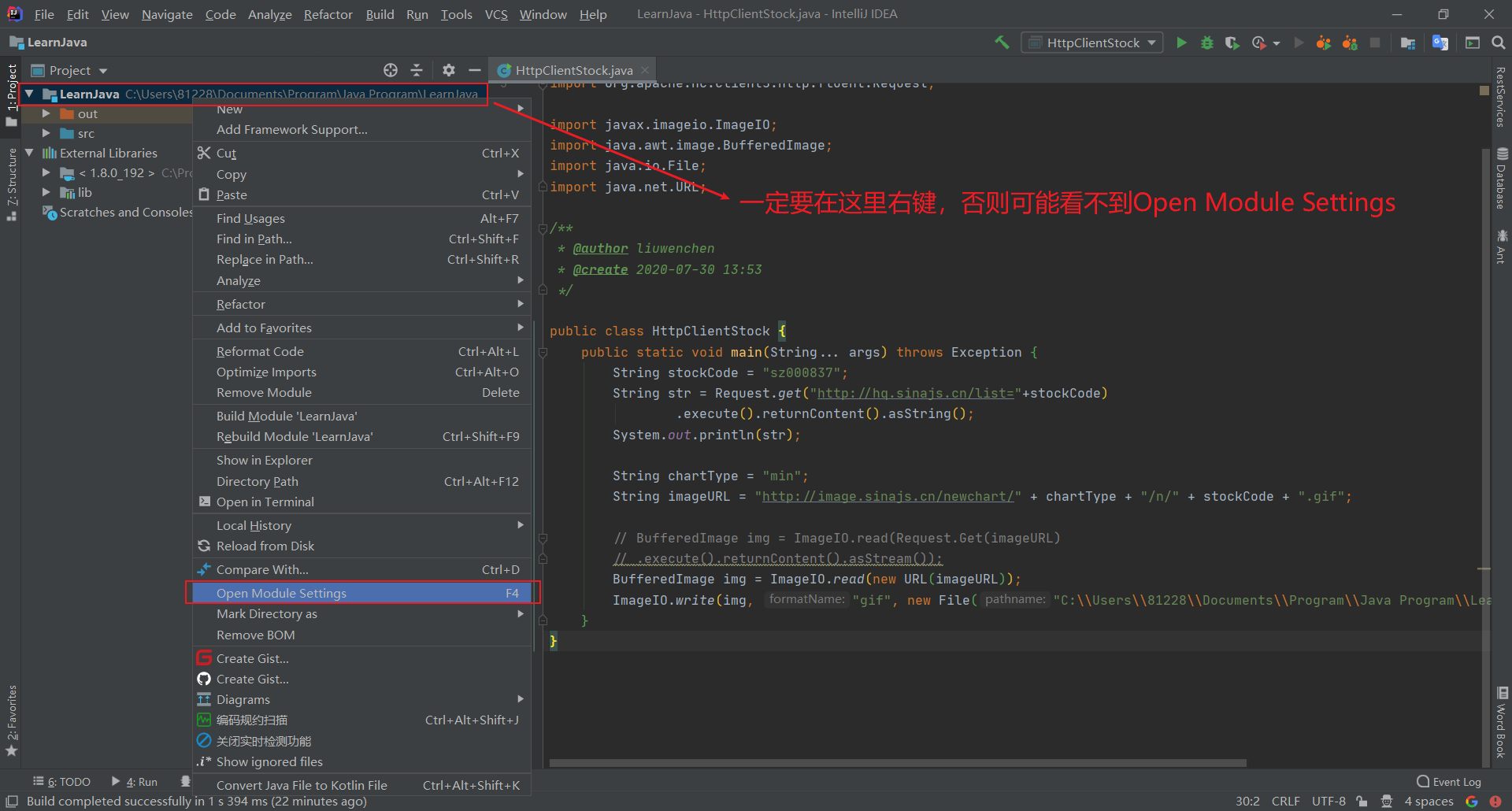Open Project panel settings gear icon

(448, 70)
